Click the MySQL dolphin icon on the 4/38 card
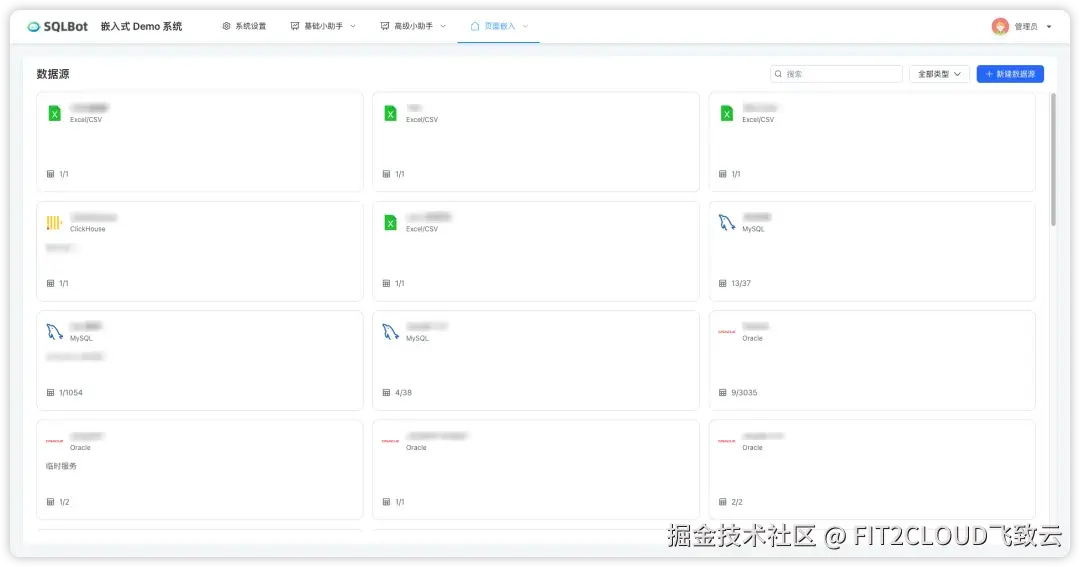The image size is (1080, 567). (x=391, y=332)
